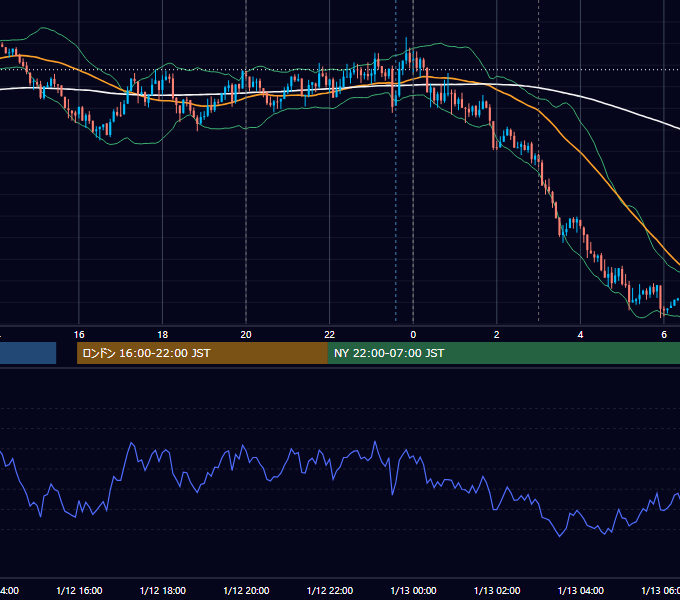Click the hour label 16 under the price chart
This screenshot has width=680, height=600.
(x=79, y=335)
